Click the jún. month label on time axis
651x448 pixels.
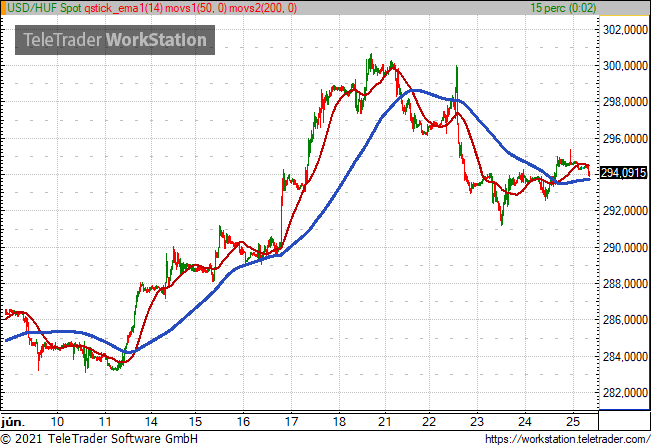click(13, 422)
